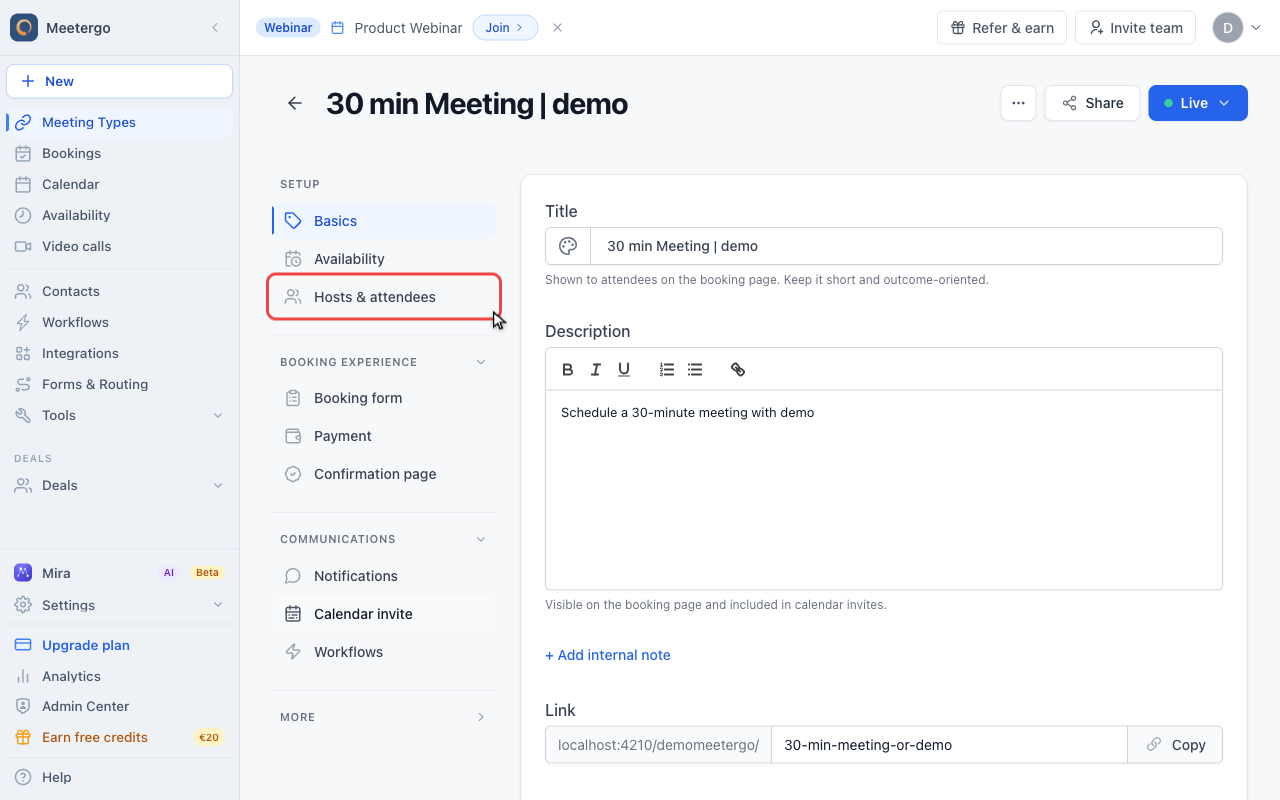Go back with the left arrow
The width and height of the screenshot is (1280, 800).
click(295, 103)
